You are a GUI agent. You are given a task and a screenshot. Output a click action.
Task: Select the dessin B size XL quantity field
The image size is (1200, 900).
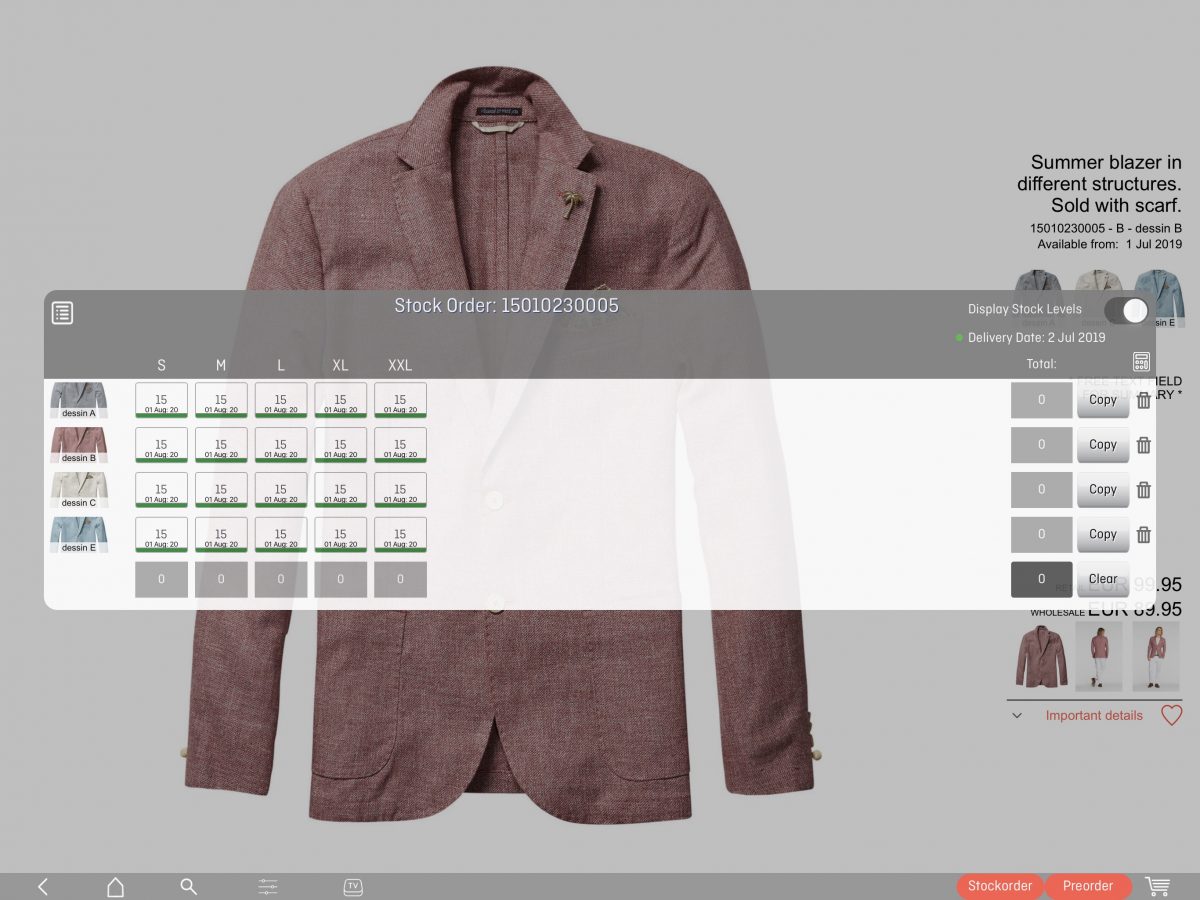click(x=340, y=445)
